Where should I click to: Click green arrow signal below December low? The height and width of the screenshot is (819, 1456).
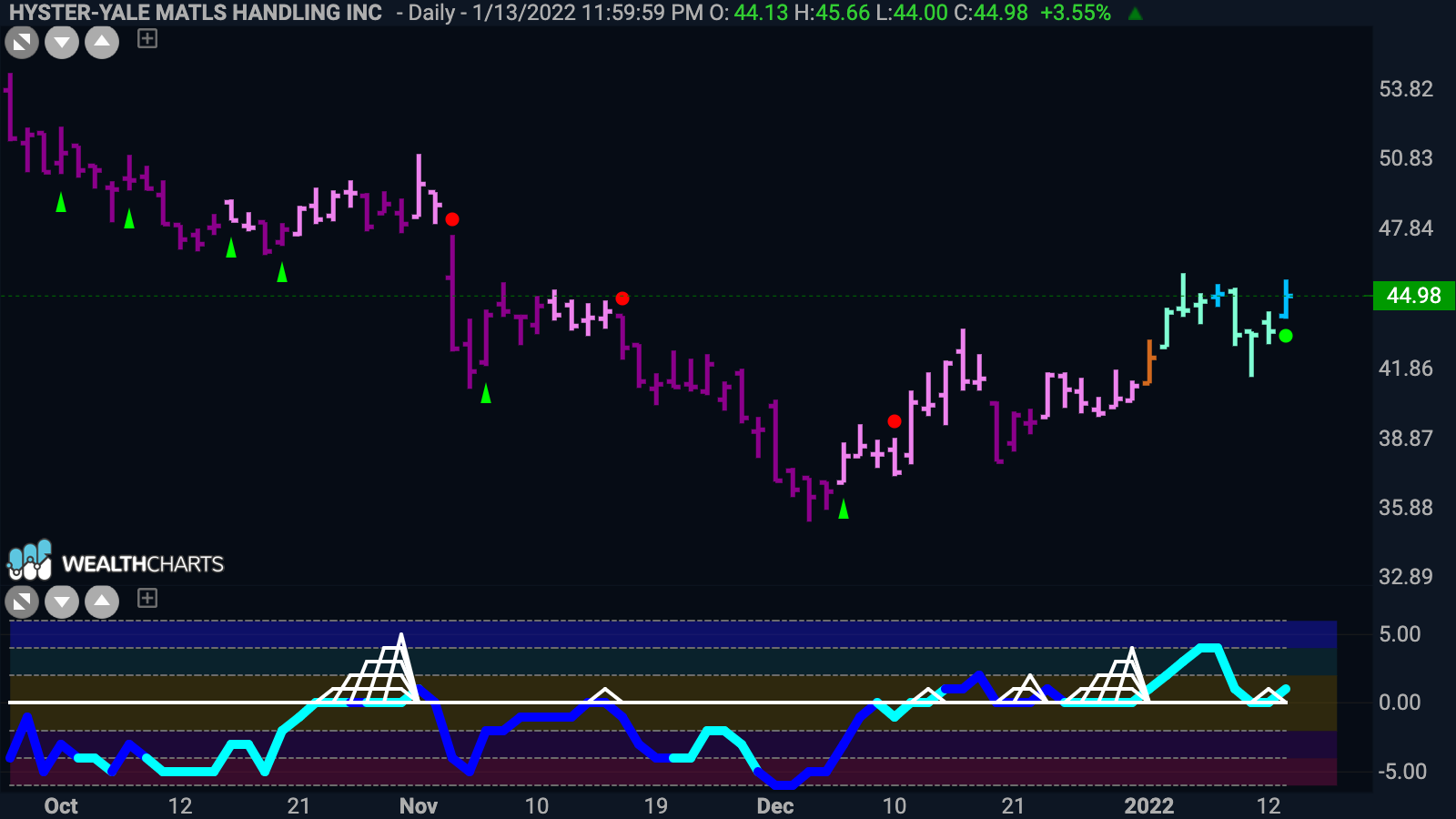click(844, 509)
